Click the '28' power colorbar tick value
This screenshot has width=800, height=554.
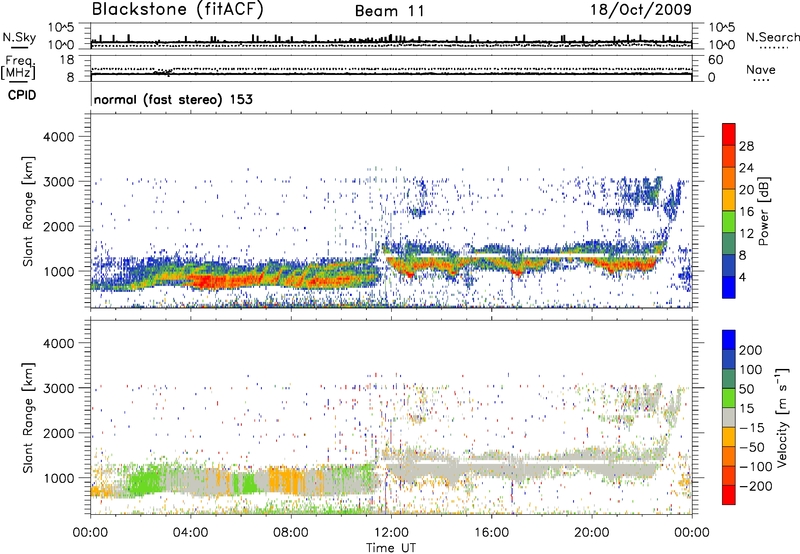[746, 146]
